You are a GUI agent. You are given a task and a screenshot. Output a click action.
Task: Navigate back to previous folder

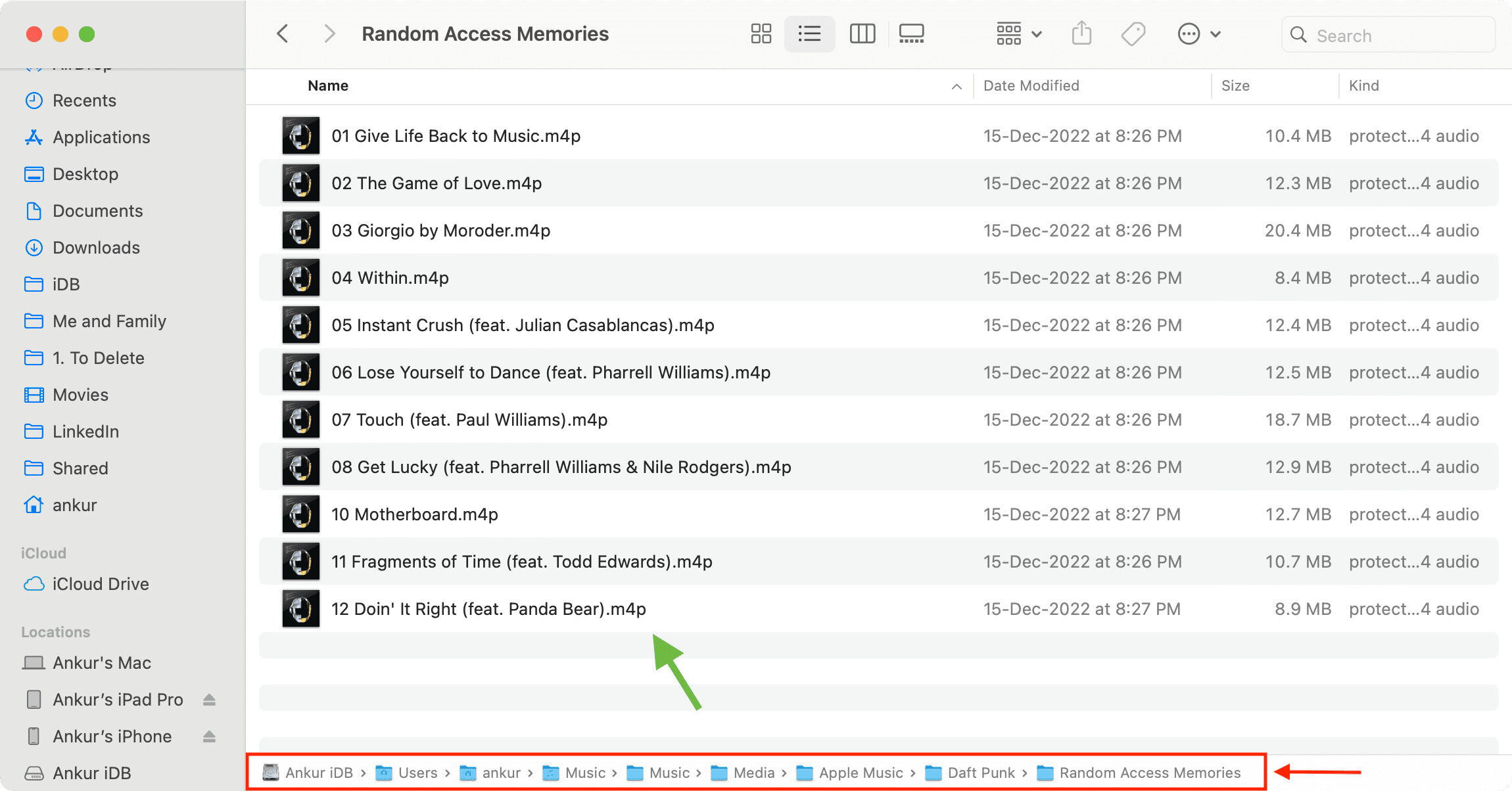pos(285,34)
